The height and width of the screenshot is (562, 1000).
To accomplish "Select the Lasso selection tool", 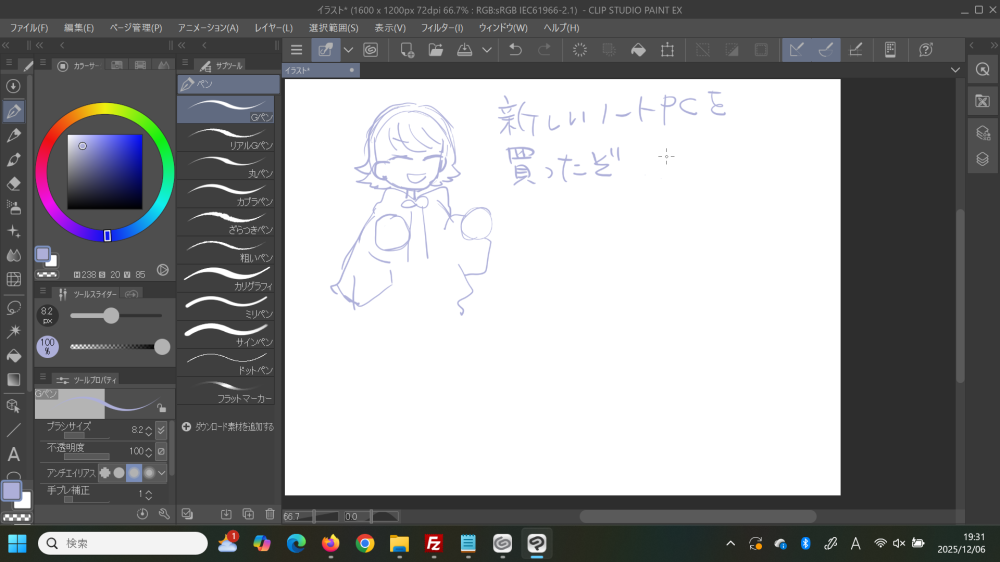I will [x=14, y=307].
